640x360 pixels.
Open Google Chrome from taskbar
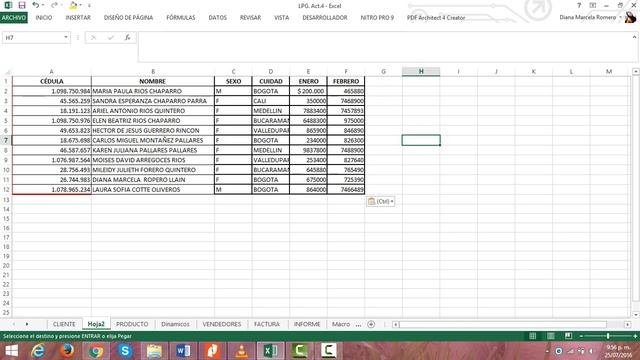tap(96, 351)
